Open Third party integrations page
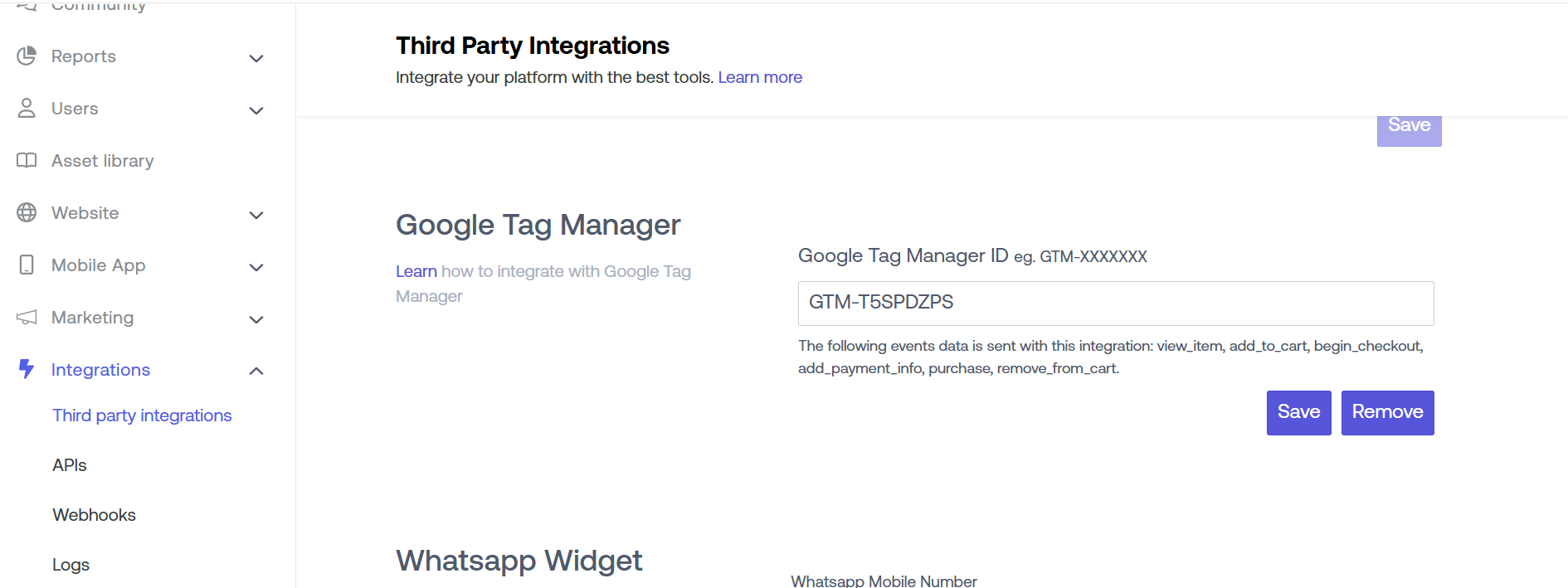 pyautogui.click(x=142, y=415)
